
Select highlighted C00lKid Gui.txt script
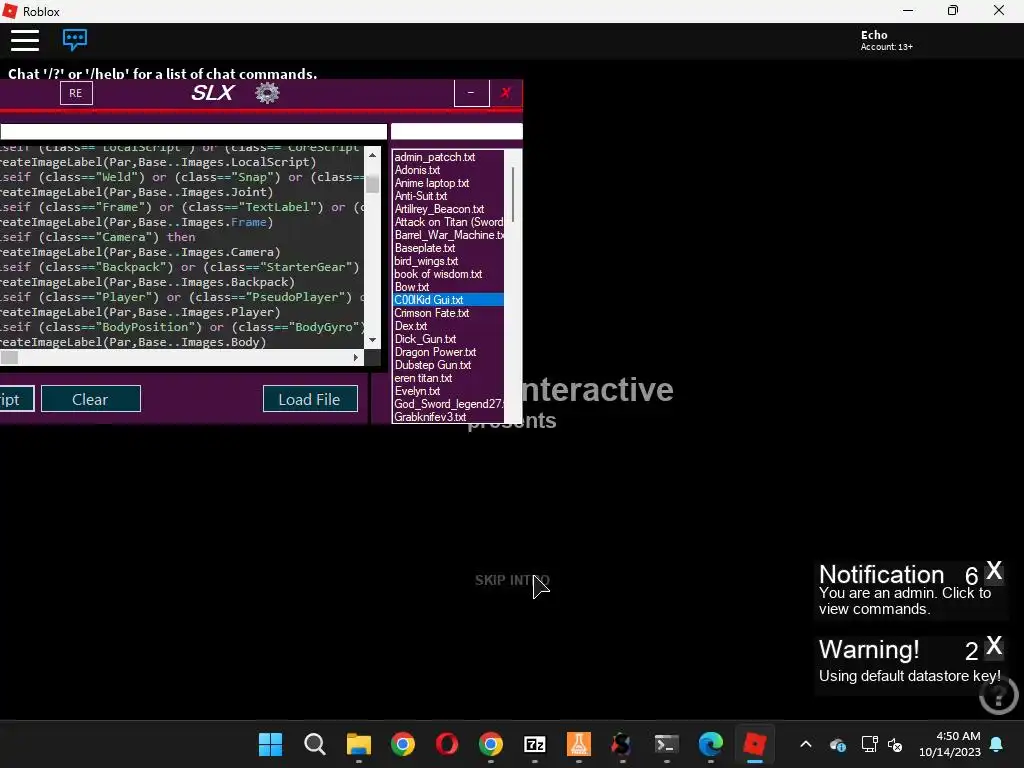[x=449, y=300]
